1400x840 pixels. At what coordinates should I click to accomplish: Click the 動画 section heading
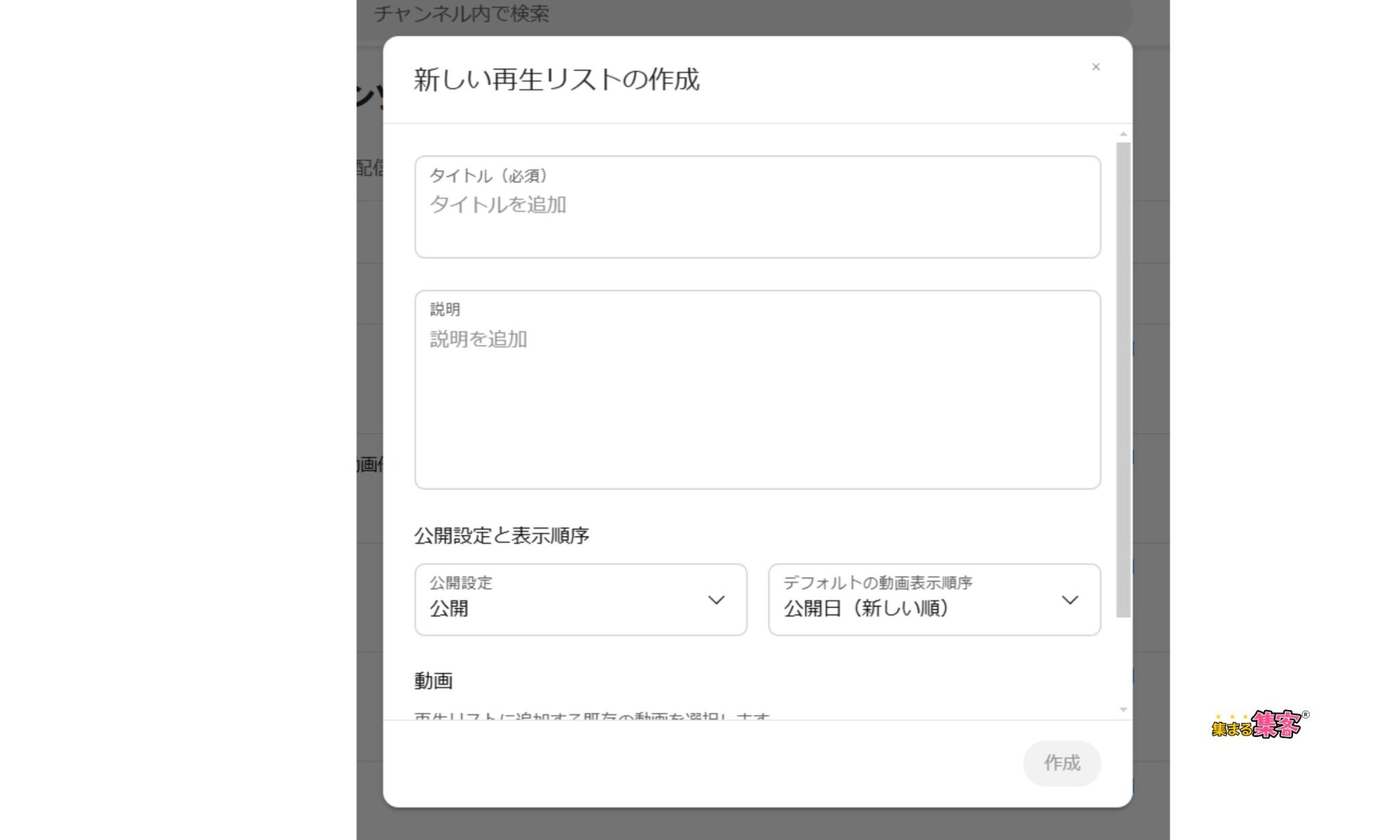433,681
